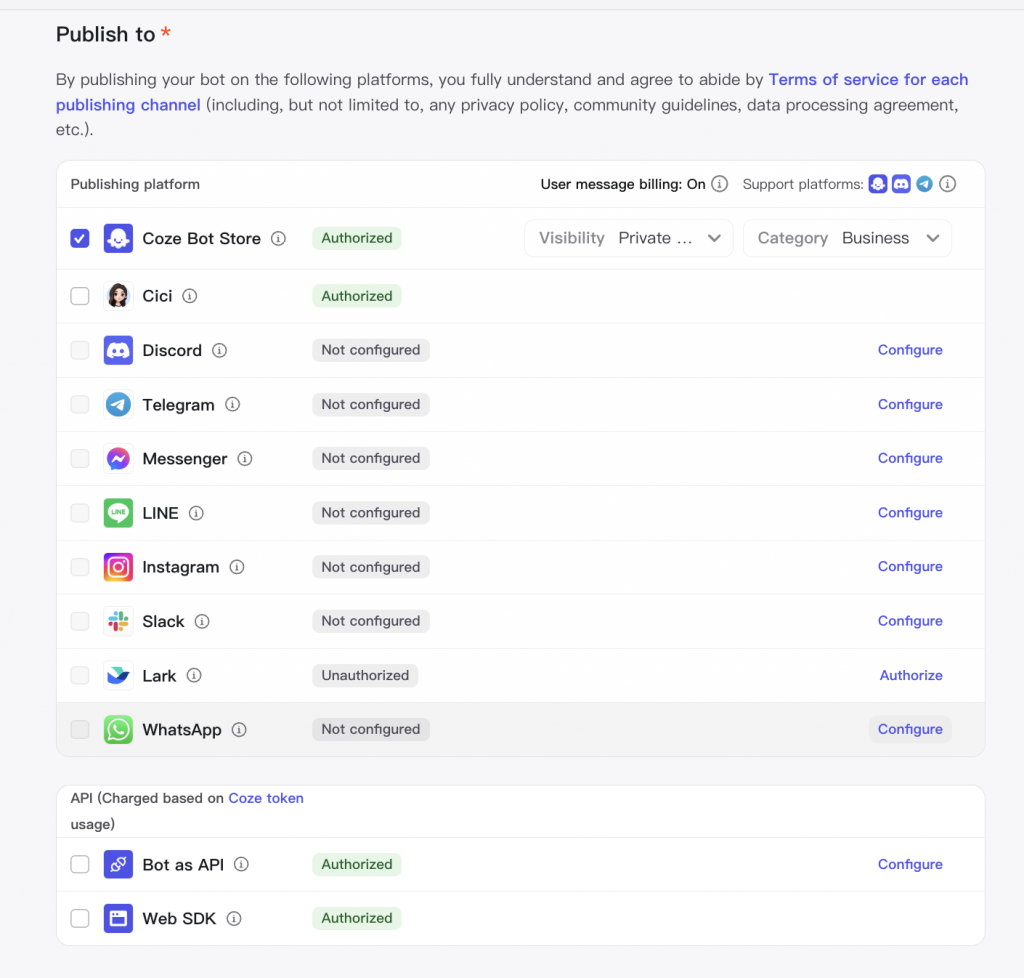Click Configure for WhatsApp
The width and height of the screenshot is (1024, 978).
click(910, 729)
